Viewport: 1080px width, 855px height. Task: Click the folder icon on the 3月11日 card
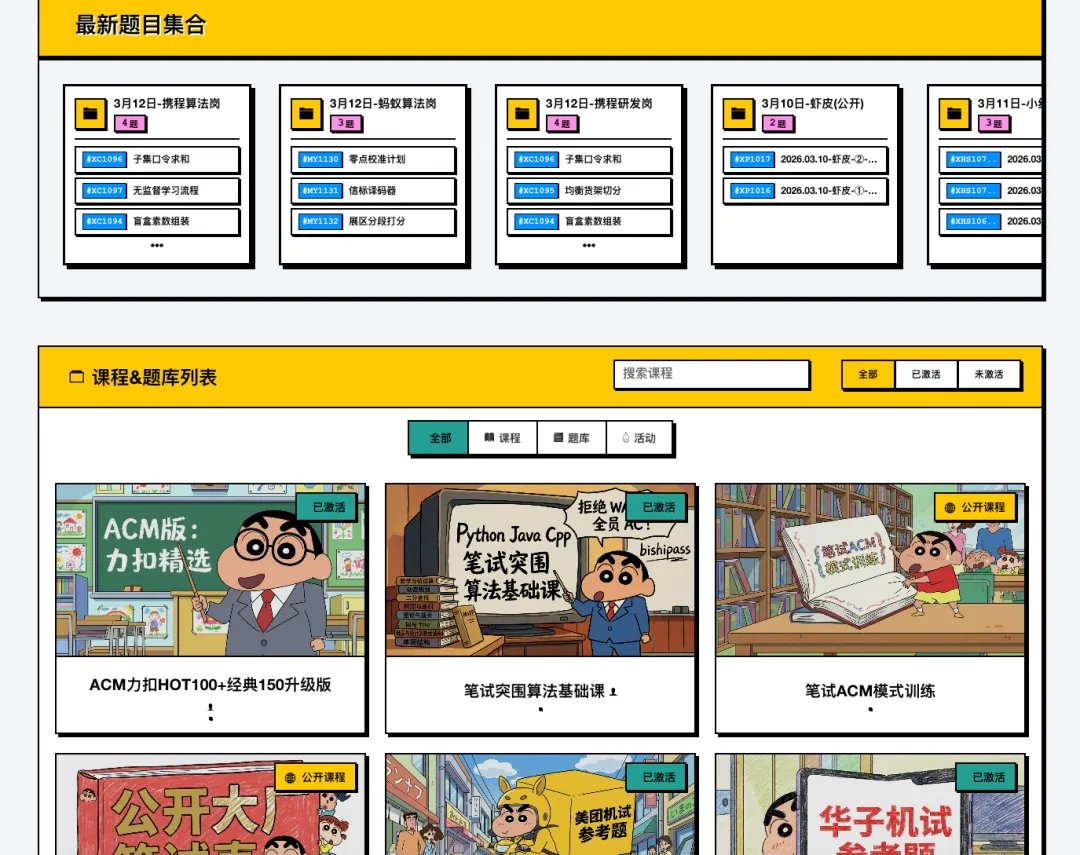(x=953, y=112)
